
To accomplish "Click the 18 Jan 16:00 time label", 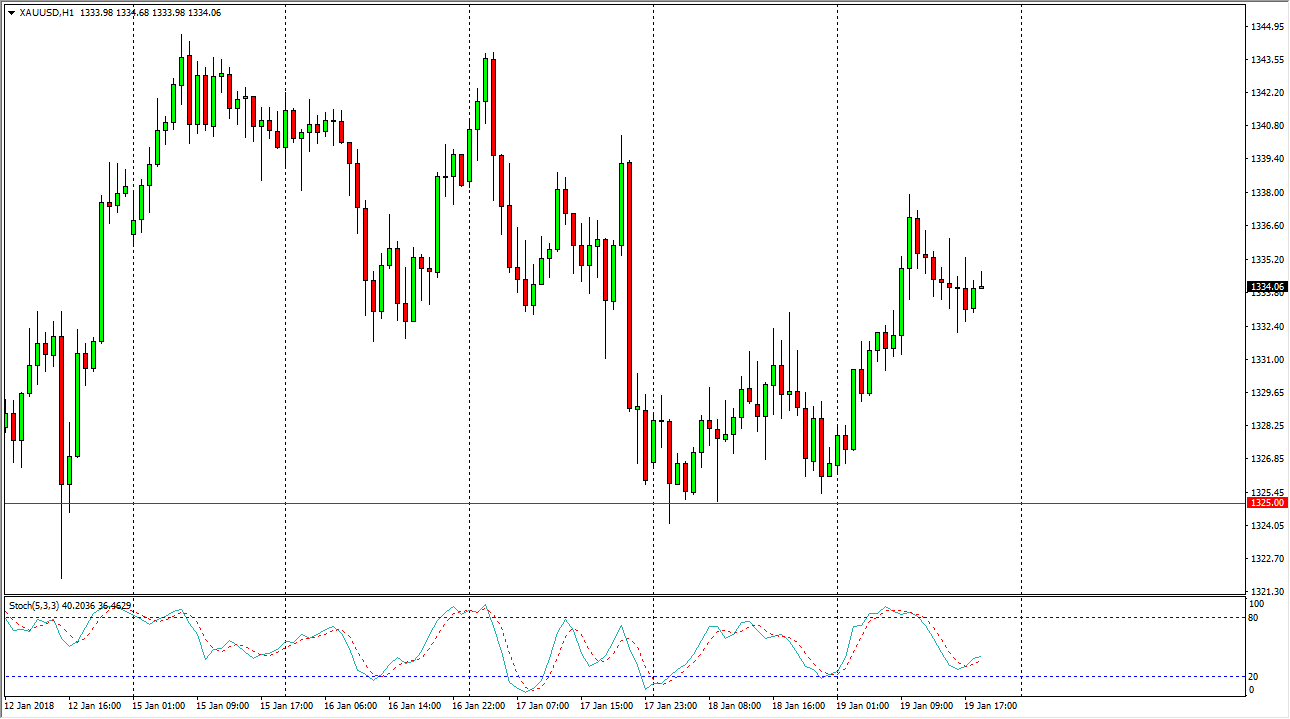I will [x=801, y=705].
